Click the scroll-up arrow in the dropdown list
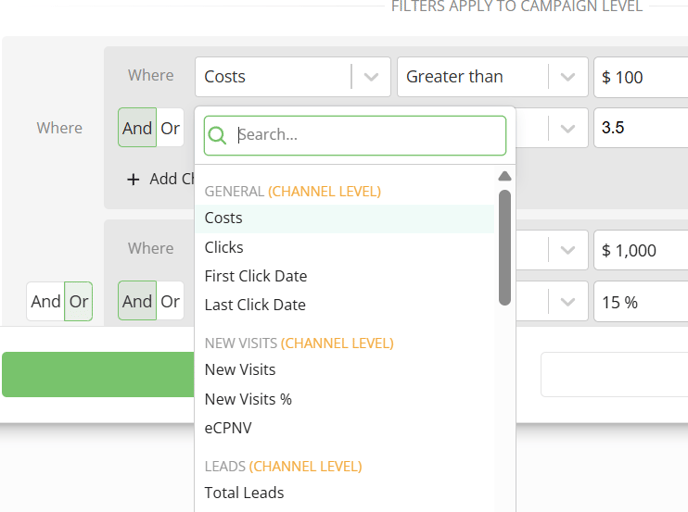Viewport: 688px width, 512px height. tap(505, 176)
